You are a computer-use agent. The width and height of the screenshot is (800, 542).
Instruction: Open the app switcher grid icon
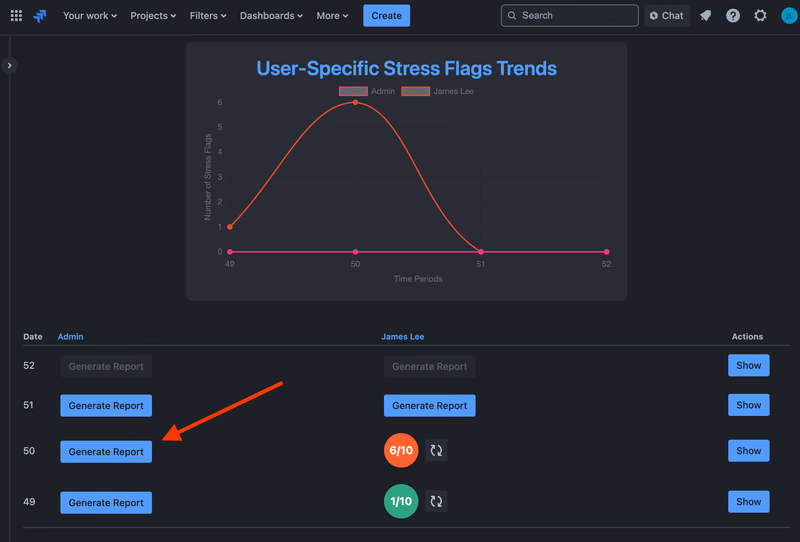(x=16, y=16)
